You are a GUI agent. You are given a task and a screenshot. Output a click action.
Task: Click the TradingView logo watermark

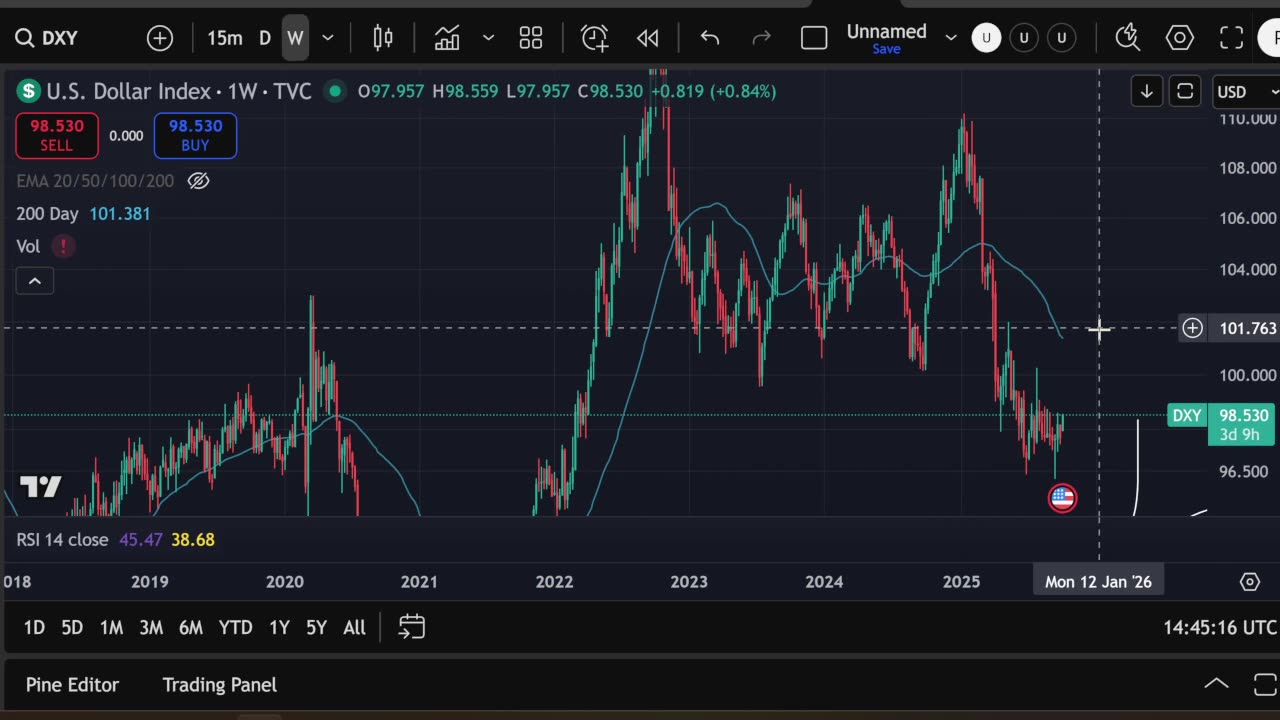(x=41, y=487)
